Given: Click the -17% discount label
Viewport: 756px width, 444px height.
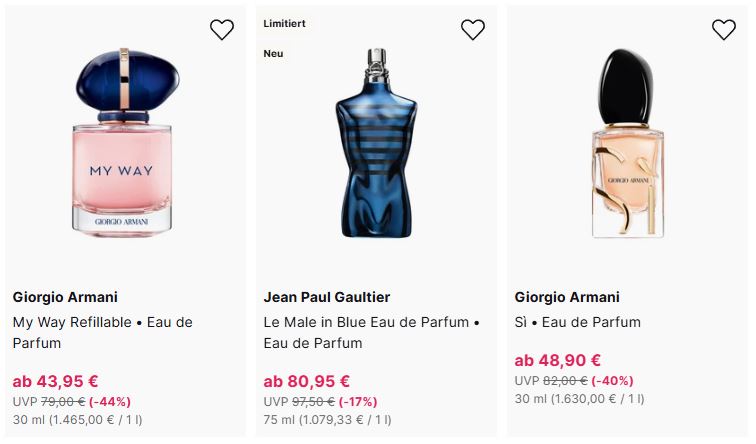Looking at the screenshot, I should coord(361,401).
